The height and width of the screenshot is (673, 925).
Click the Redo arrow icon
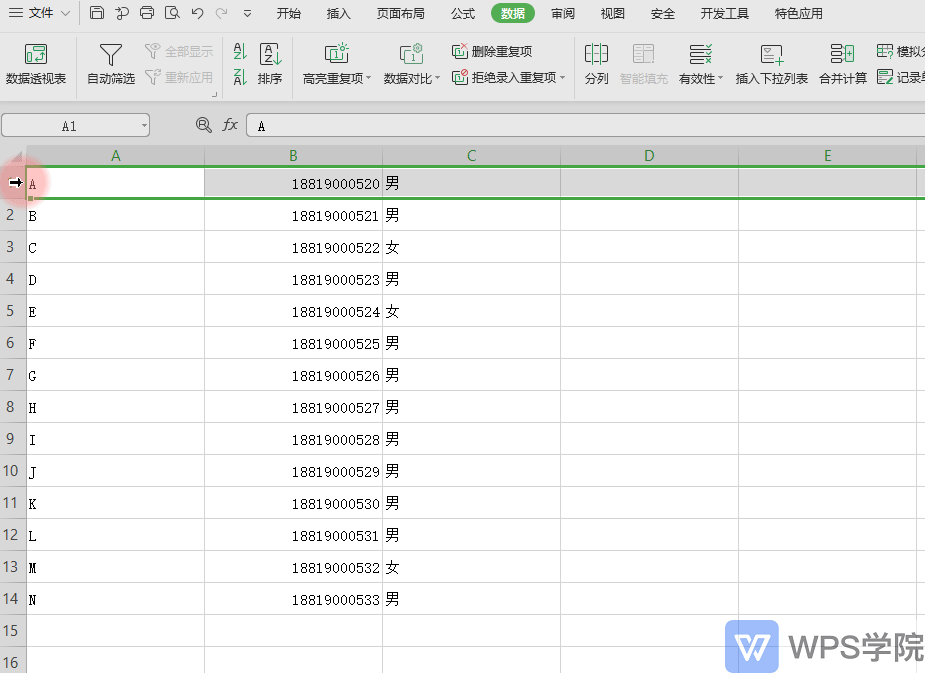point(222,13)
